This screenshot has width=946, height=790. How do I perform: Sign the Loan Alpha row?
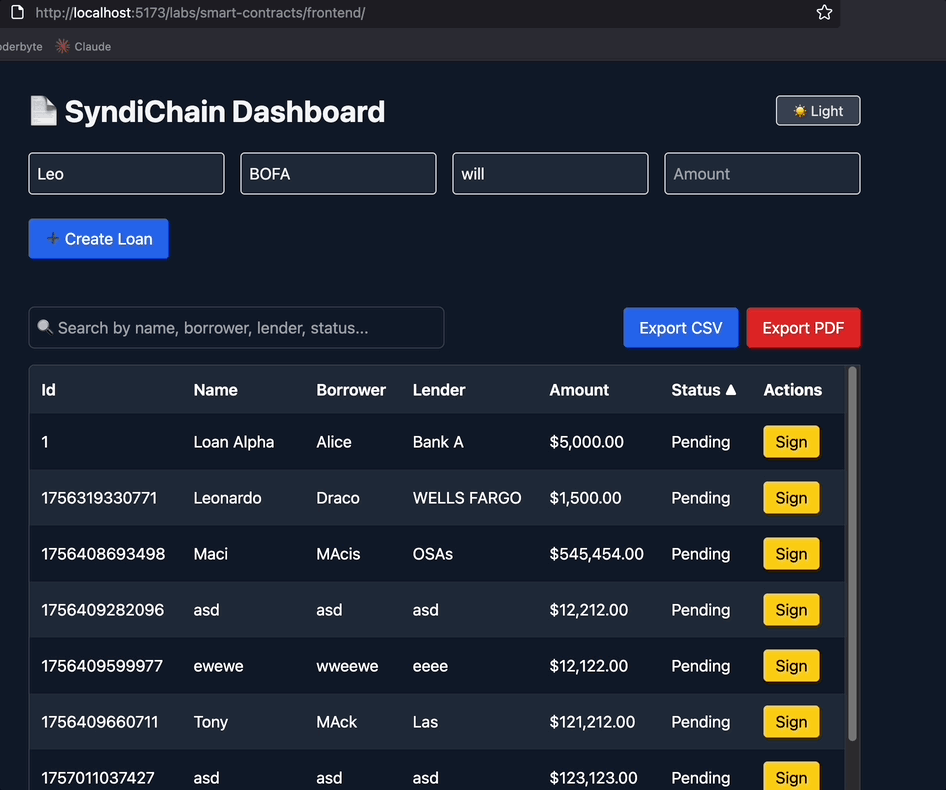pos(791,442)
